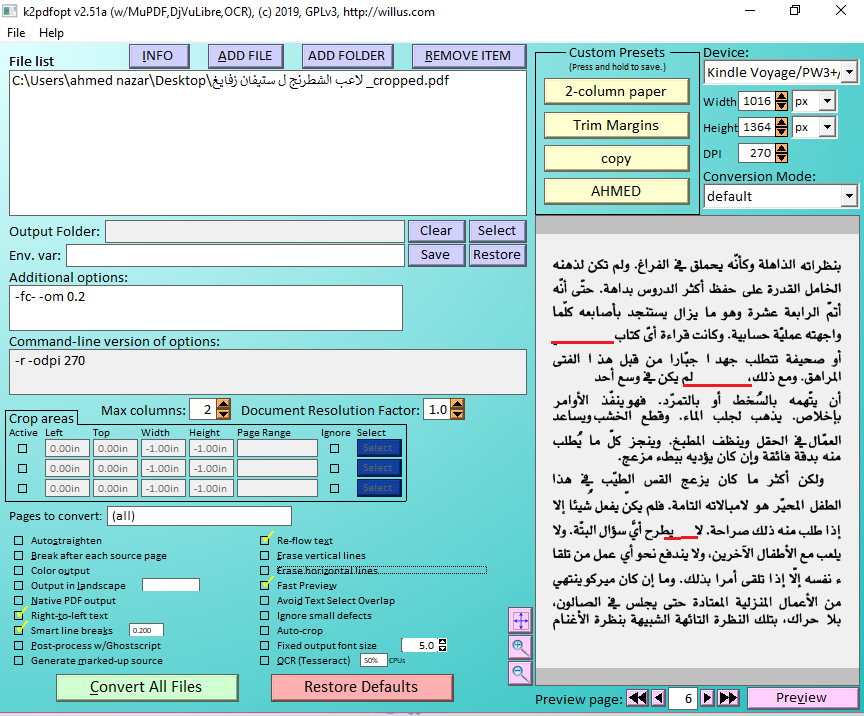Start Convert All Files
The image size is (864, 716).
click(147, 687)
